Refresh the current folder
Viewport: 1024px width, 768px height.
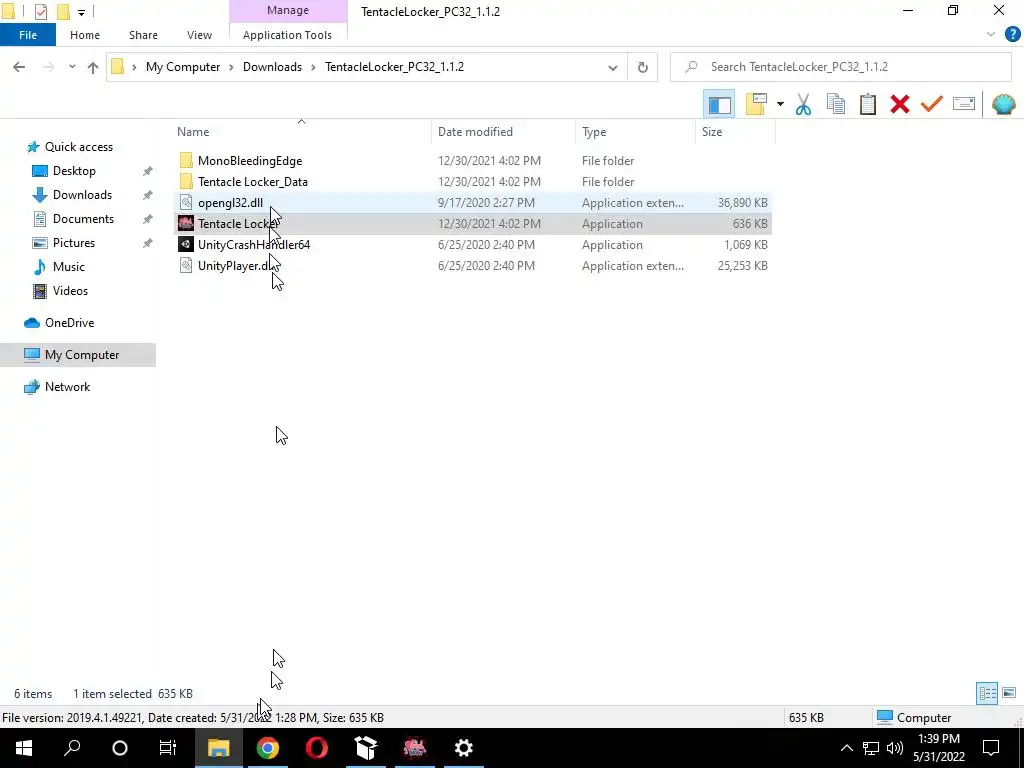click(x=643, y=67)
